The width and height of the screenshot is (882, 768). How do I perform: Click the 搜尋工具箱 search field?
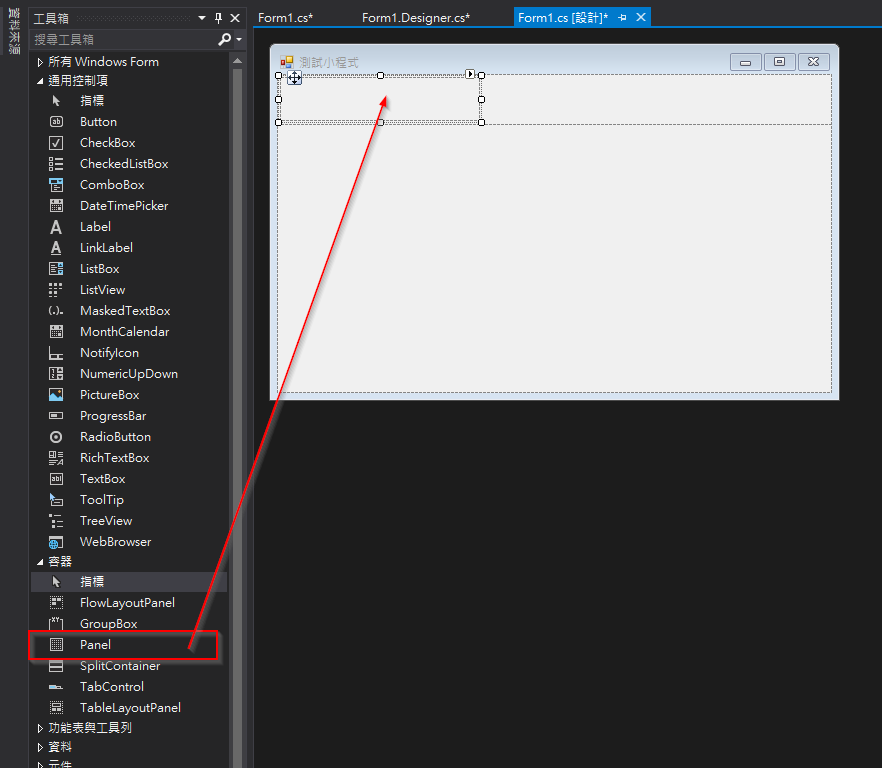[x=120, y=39]
